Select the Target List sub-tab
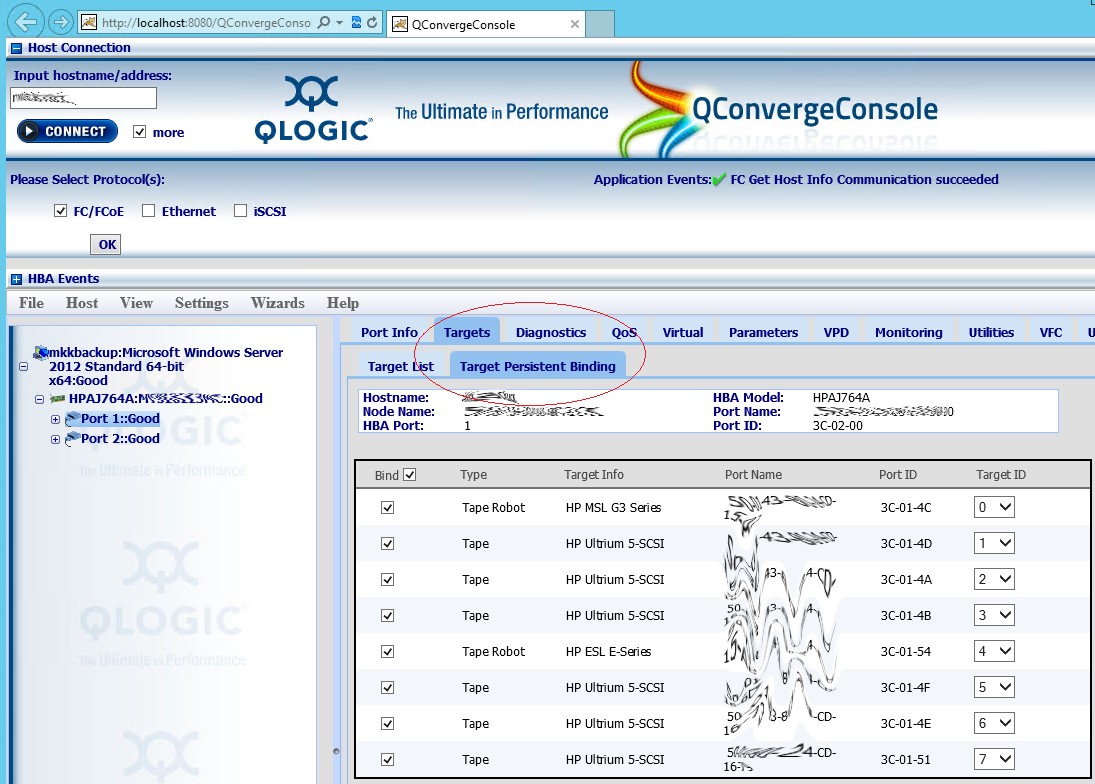 401,367
